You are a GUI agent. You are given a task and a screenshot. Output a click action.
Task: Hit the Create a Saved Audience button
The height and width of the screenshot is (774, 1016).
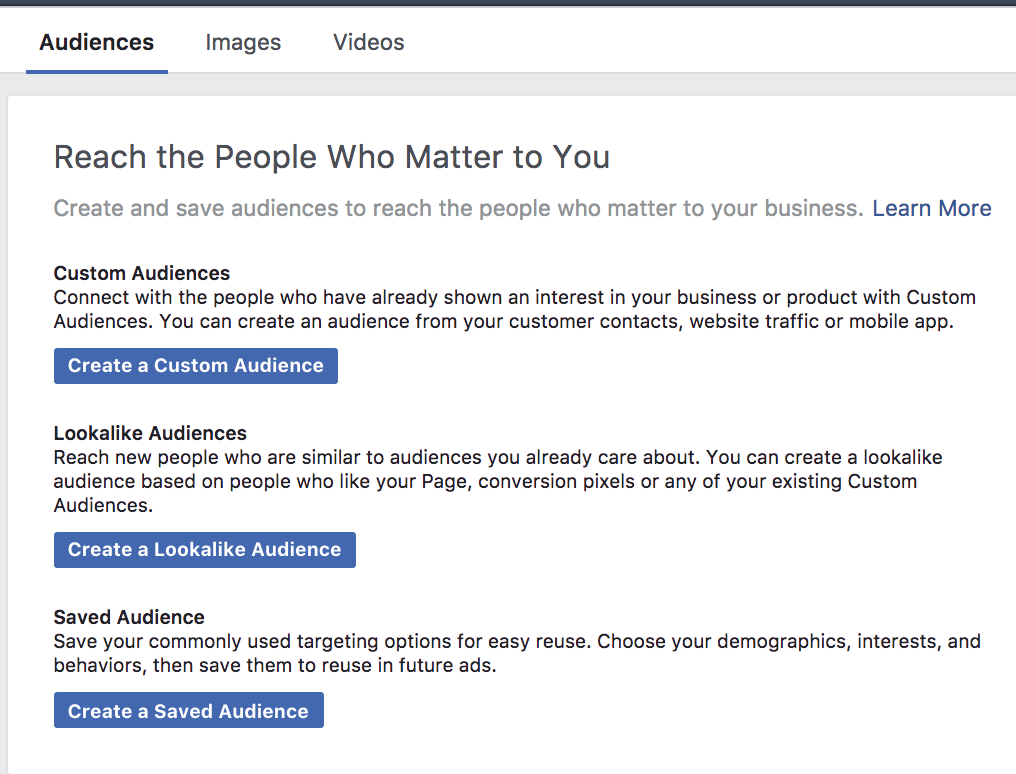188,711
